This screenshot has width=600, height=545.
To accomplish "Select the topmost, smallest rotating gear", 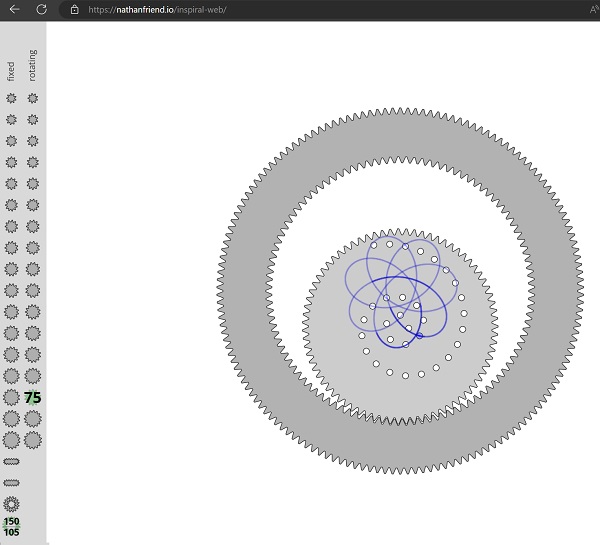I will [x=33, y=98].
